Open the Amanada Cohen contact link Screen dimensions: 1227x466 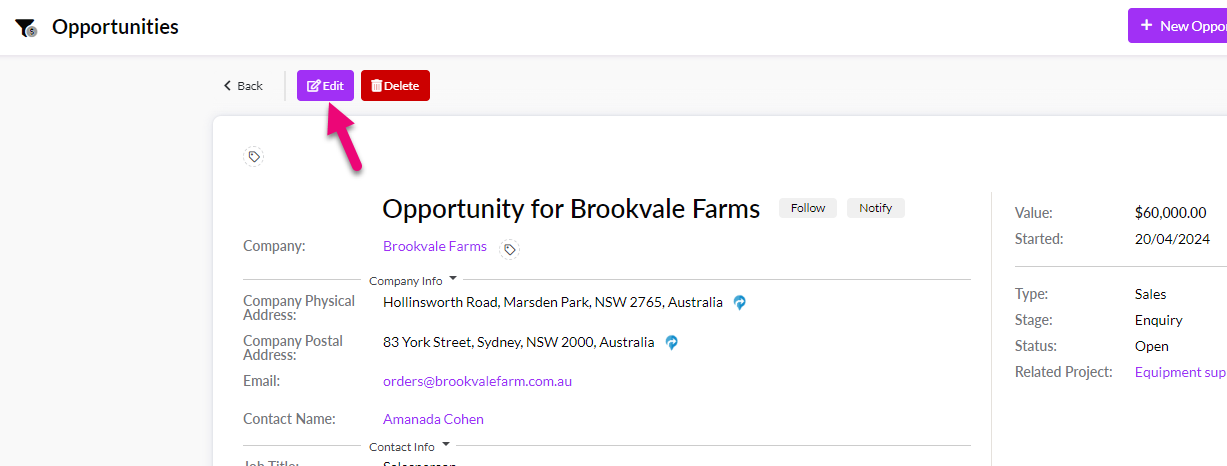click(x=433, y=419)
